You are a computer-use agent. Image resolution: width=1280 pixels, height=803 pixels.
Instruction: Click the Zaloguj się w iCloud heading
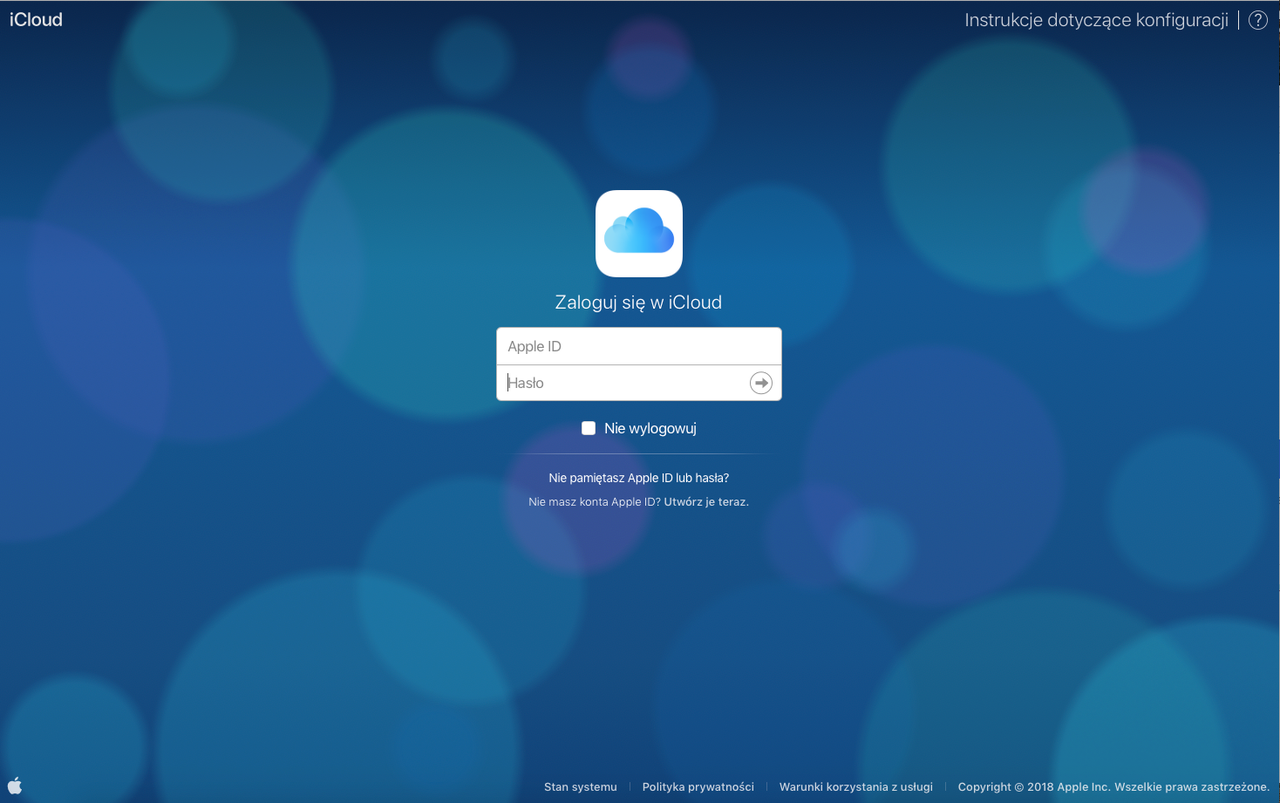[x=638, y=303]
